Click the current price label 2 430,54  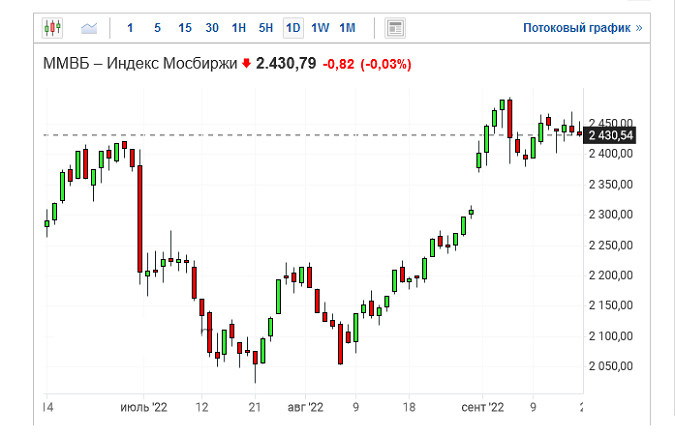point(610,135)
